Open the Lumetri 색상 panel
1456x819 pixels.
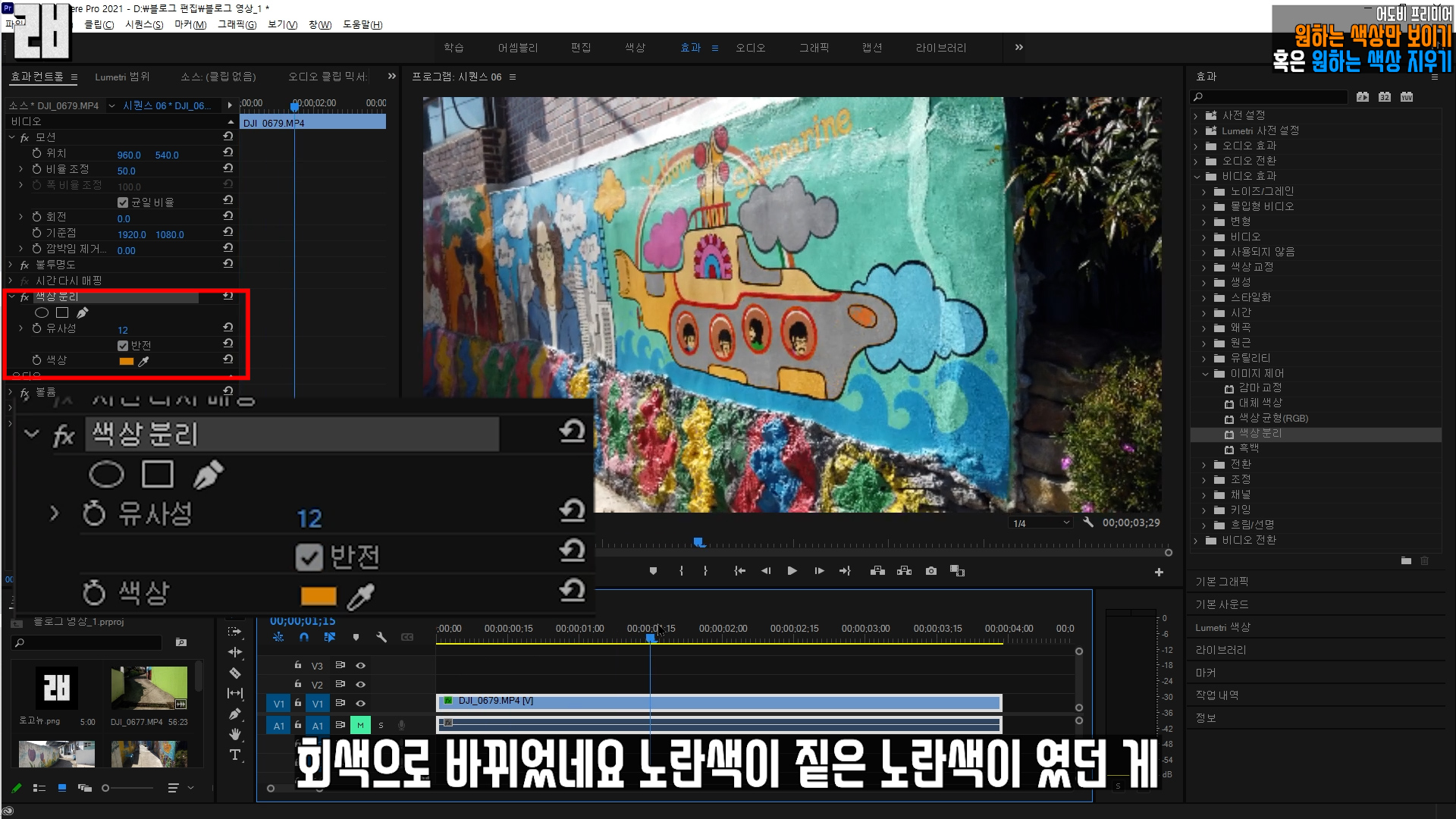coord(1222,627)
